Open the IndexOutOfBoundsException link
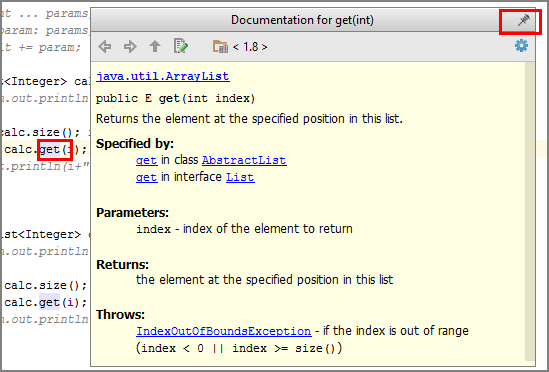Viewport: 549px width, 372px height. [224, 331]
